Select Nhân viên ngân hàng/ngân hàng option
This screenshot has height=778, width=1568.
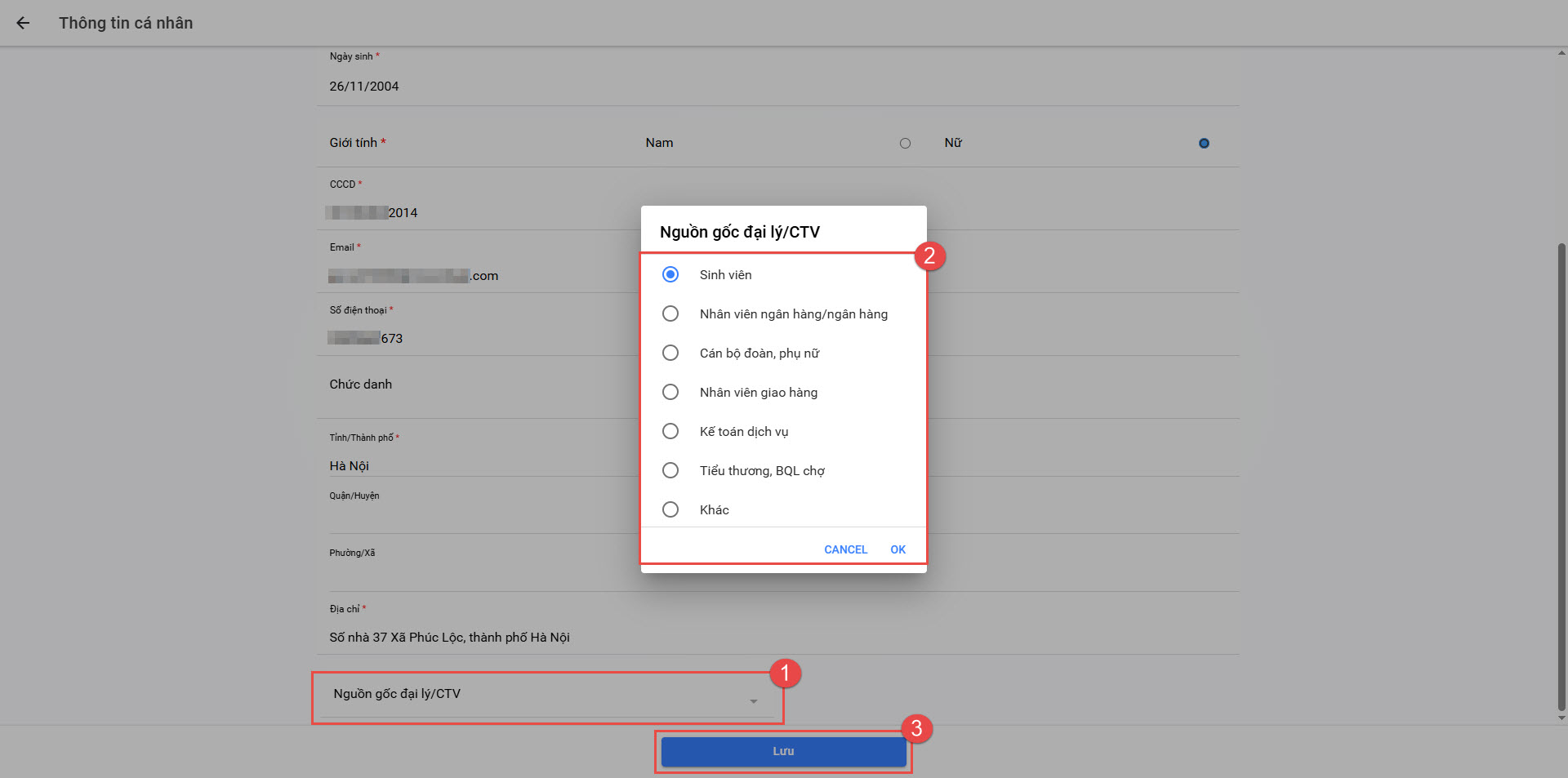670,313
